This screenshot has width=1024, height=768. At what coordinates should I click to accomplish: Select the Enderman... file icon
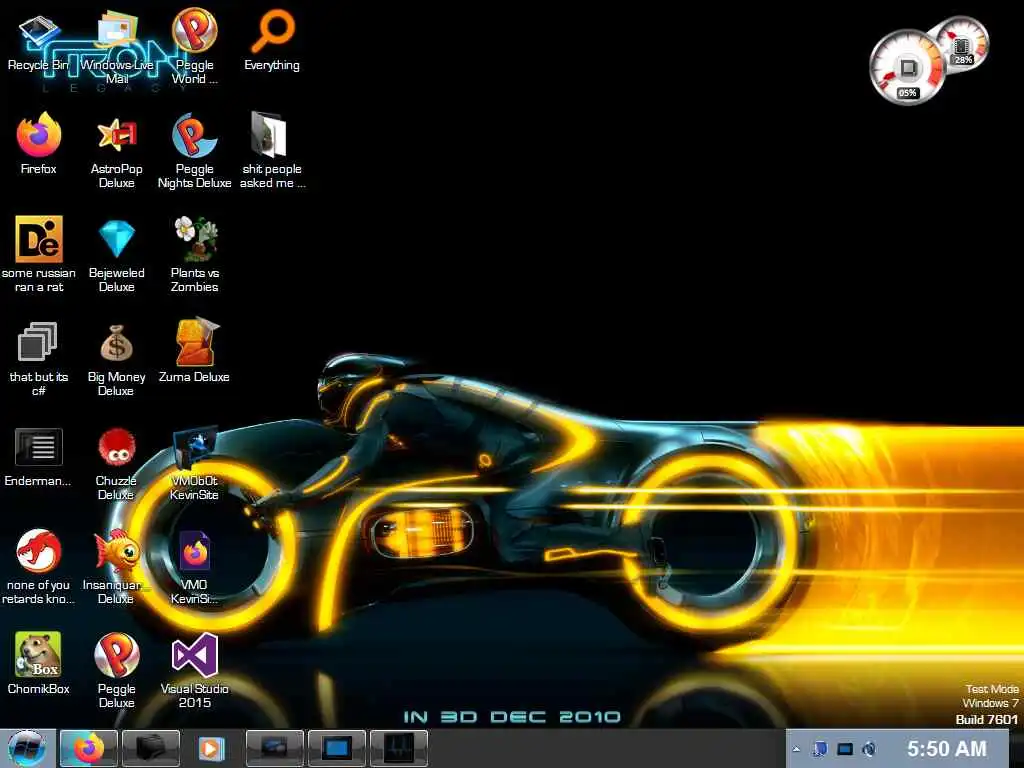(x=39, y=457)
